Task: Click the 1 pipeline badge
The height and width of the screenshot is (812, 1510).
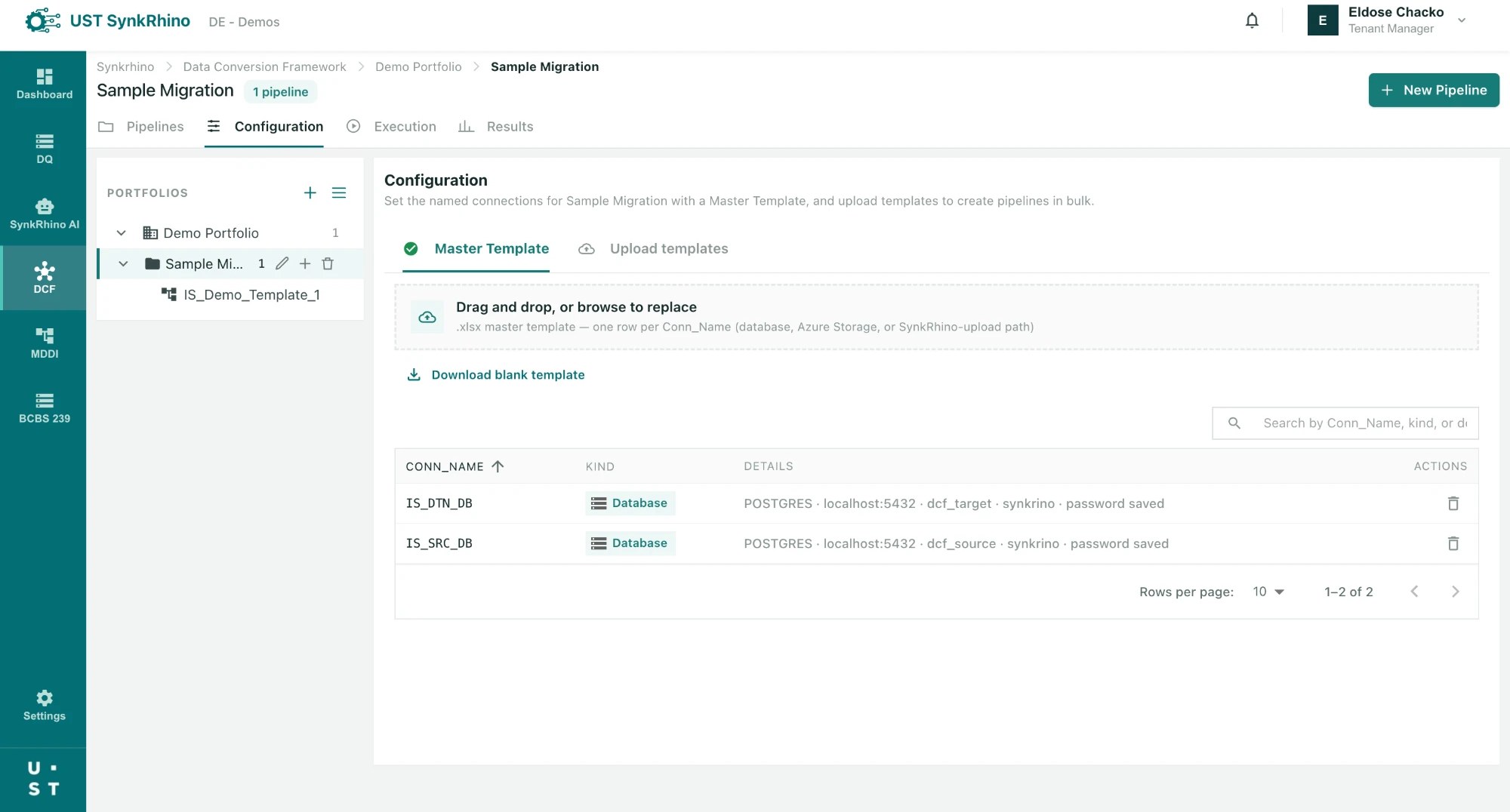Action: [280, 92]
